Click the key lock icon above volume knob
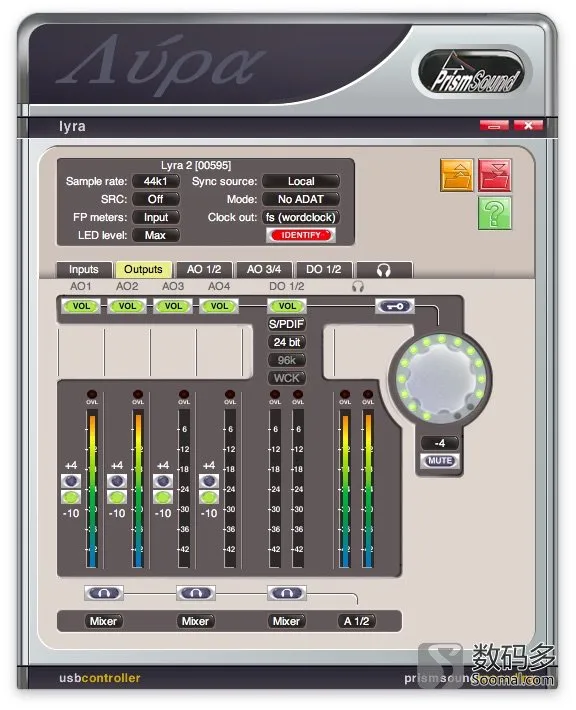The height and width of the screenshot is (710, 576). click(x=394, y=307)
